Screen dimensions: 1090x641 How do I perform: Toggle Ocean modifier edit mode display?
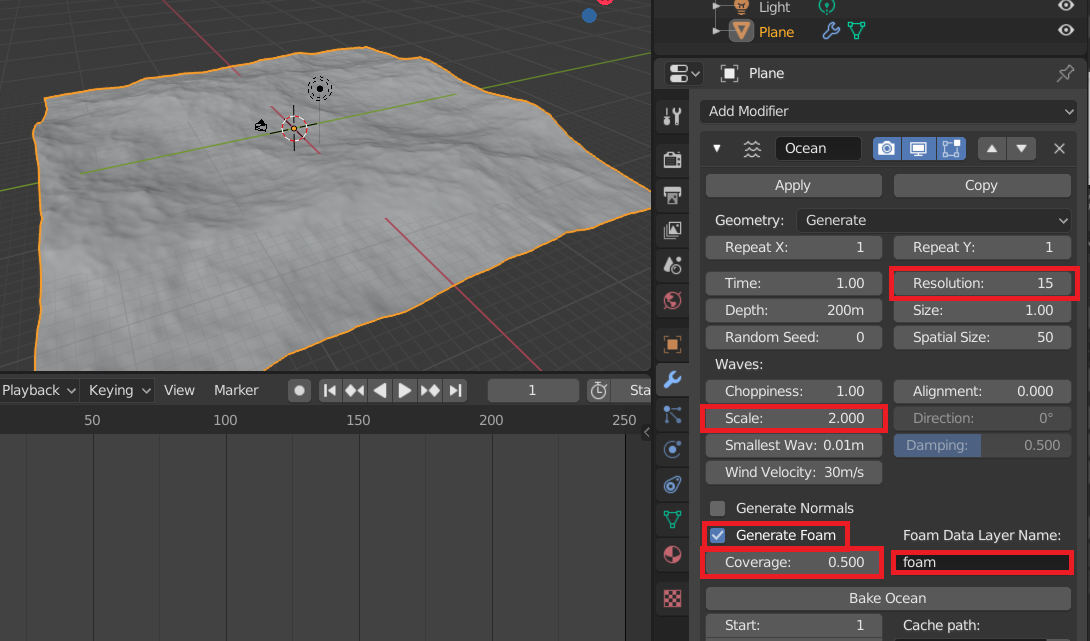pyautogui.click(x=950, y=149)
